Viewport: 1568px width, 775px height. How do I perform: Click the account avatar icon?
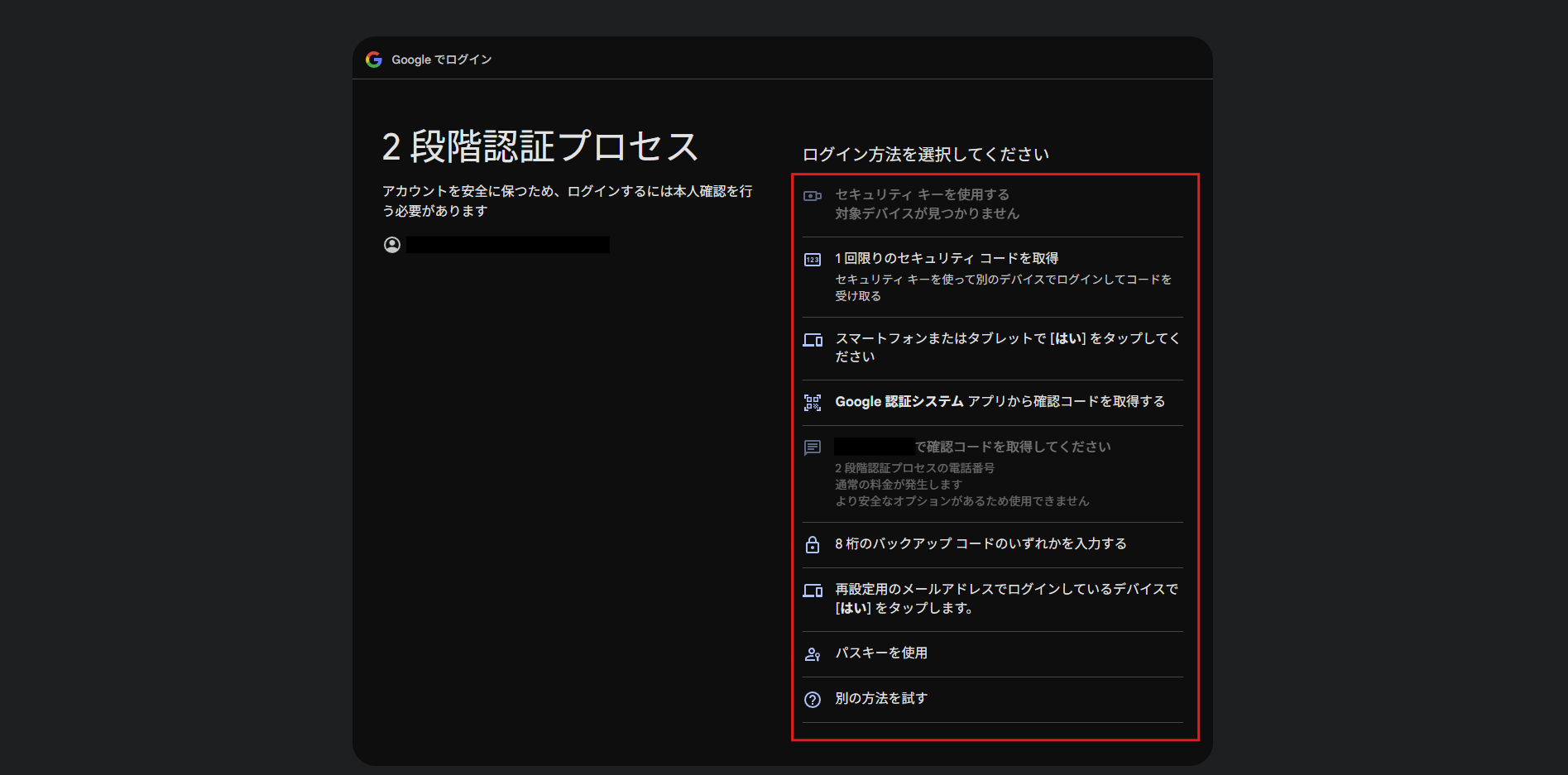pyautogui.click(x=392, y=245)
